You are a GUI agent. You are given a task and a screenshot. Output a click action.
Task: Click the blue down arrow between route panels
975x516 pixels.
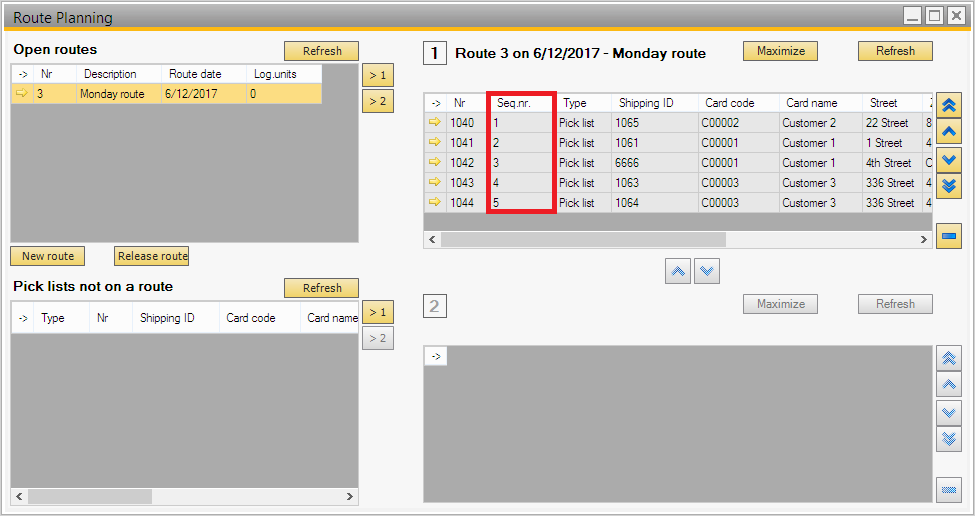pos(707,271)
